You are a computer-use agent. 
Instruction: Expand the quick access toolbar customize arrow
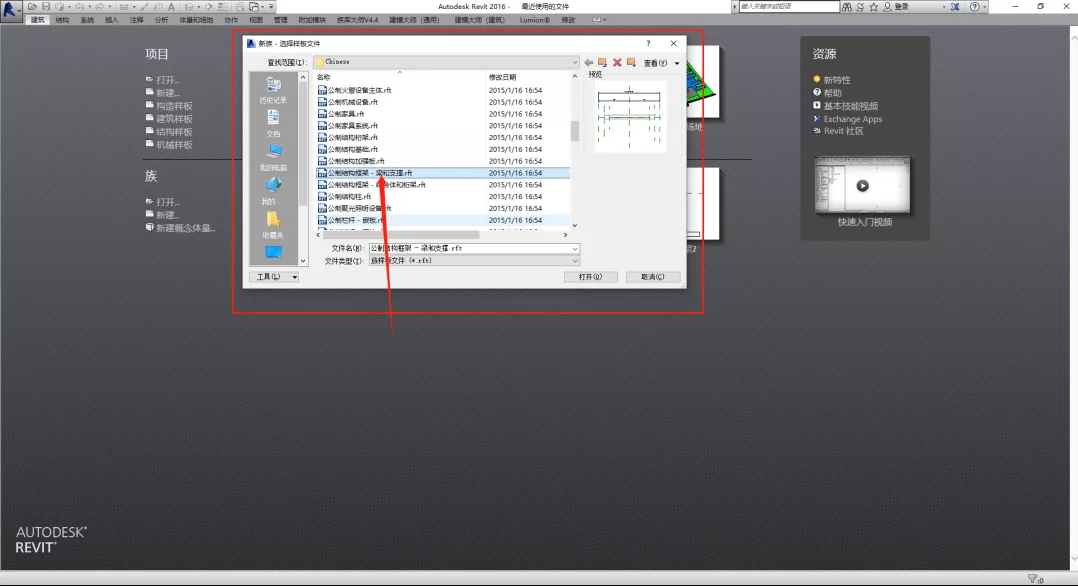[272, 7]
